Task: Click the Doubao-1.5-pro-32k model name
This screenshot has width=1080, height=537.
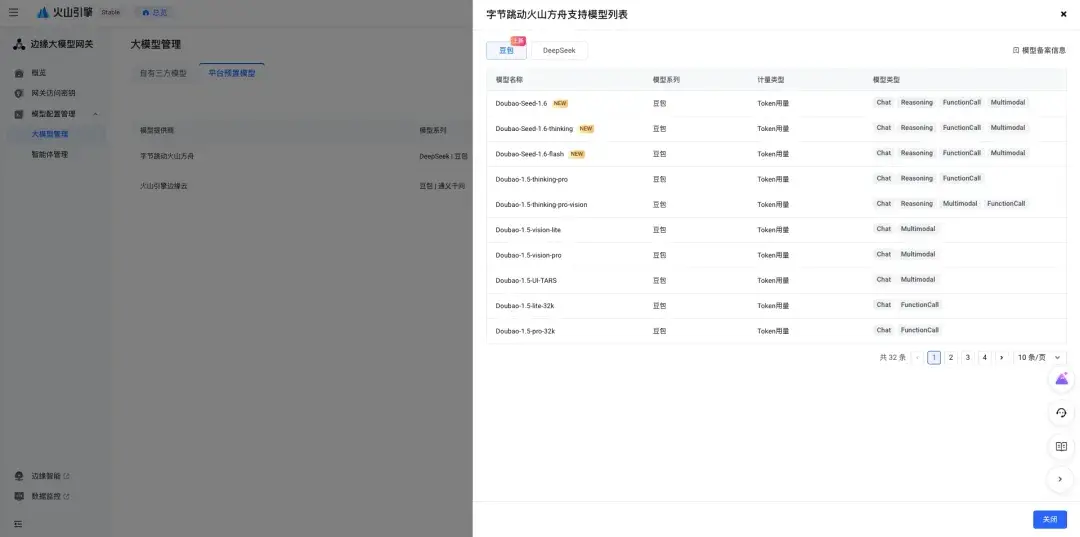Action: (525, 331)
